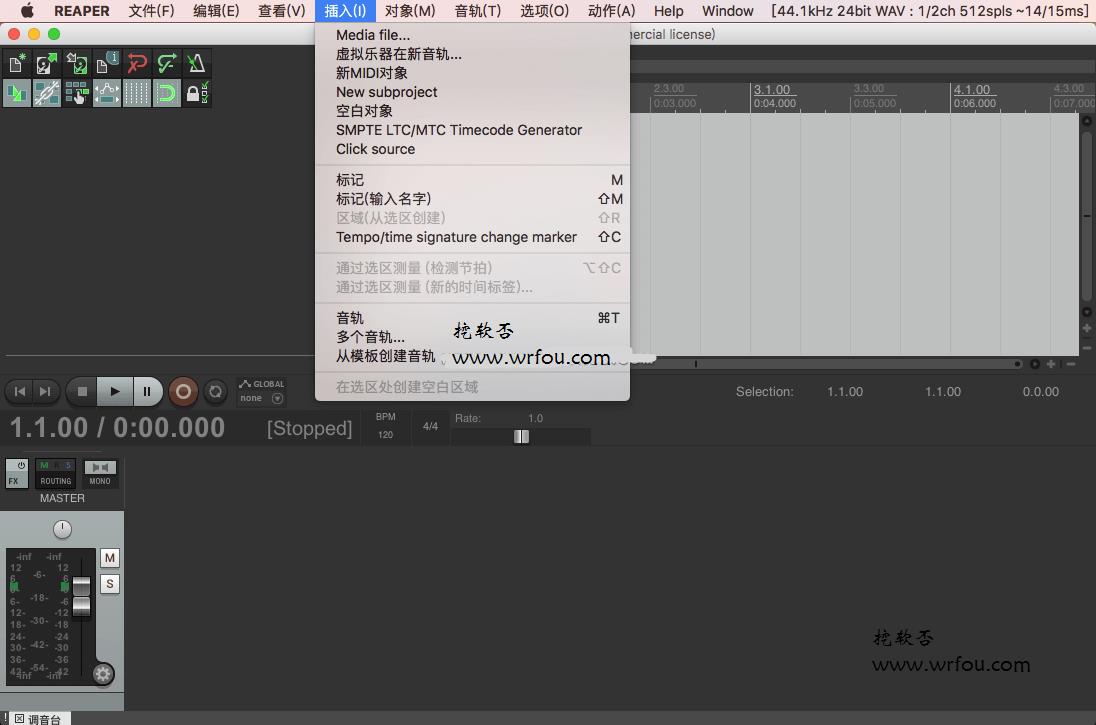Toggle the grid lines toolbar icon

click(x=137, y=93)
